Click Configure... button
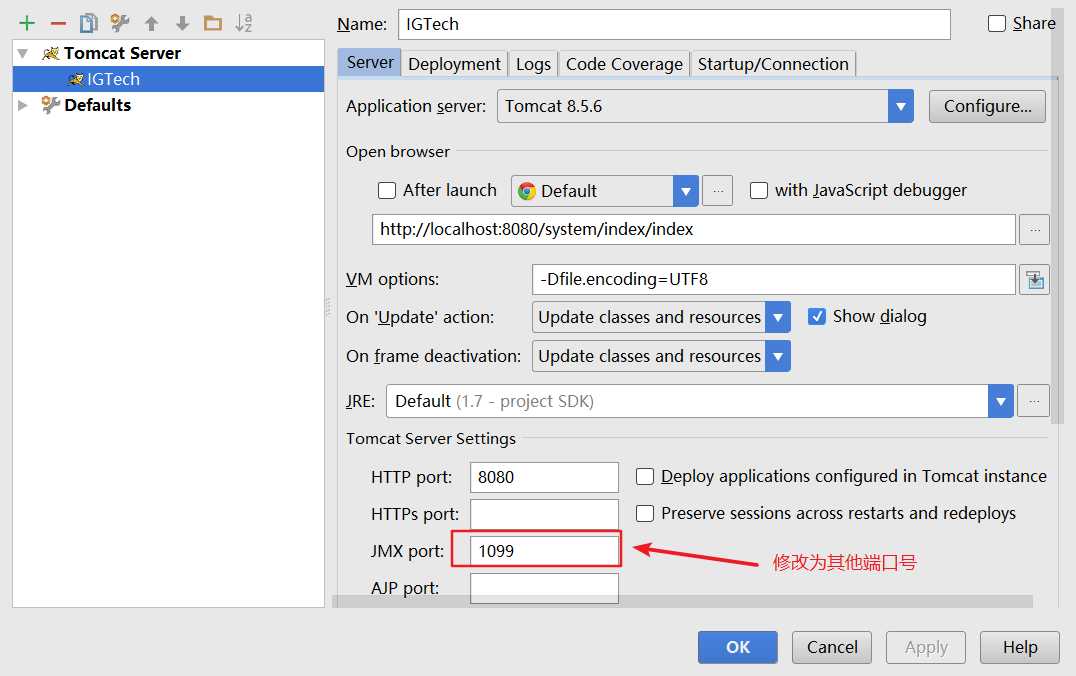The width and height of the screenshot is (1076, 676). [x=987, y=106]
